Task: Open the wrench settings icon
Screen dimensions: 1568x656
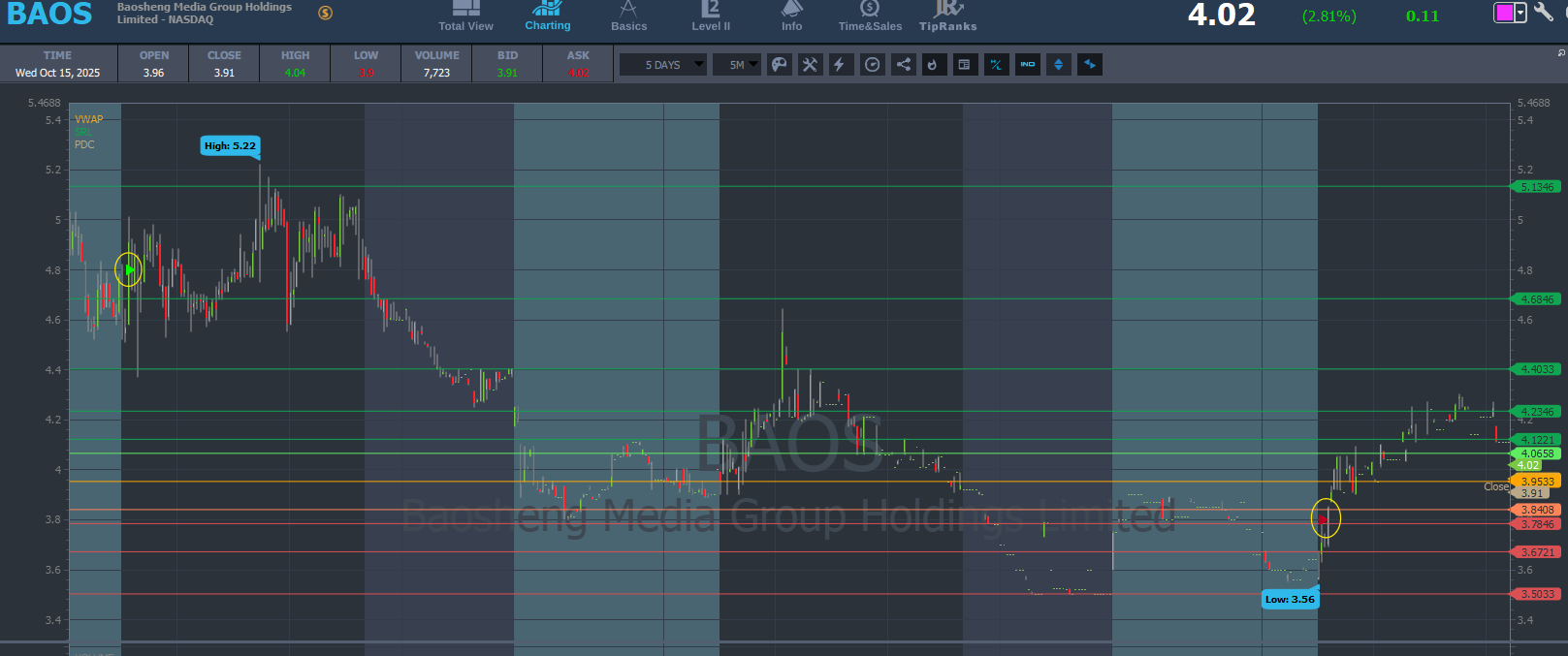Action: 1543,12
